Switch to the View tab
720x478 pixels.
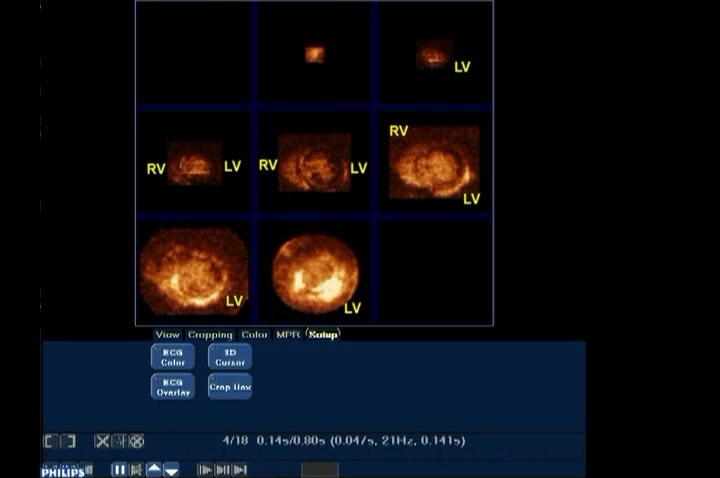tap(167, 334)
